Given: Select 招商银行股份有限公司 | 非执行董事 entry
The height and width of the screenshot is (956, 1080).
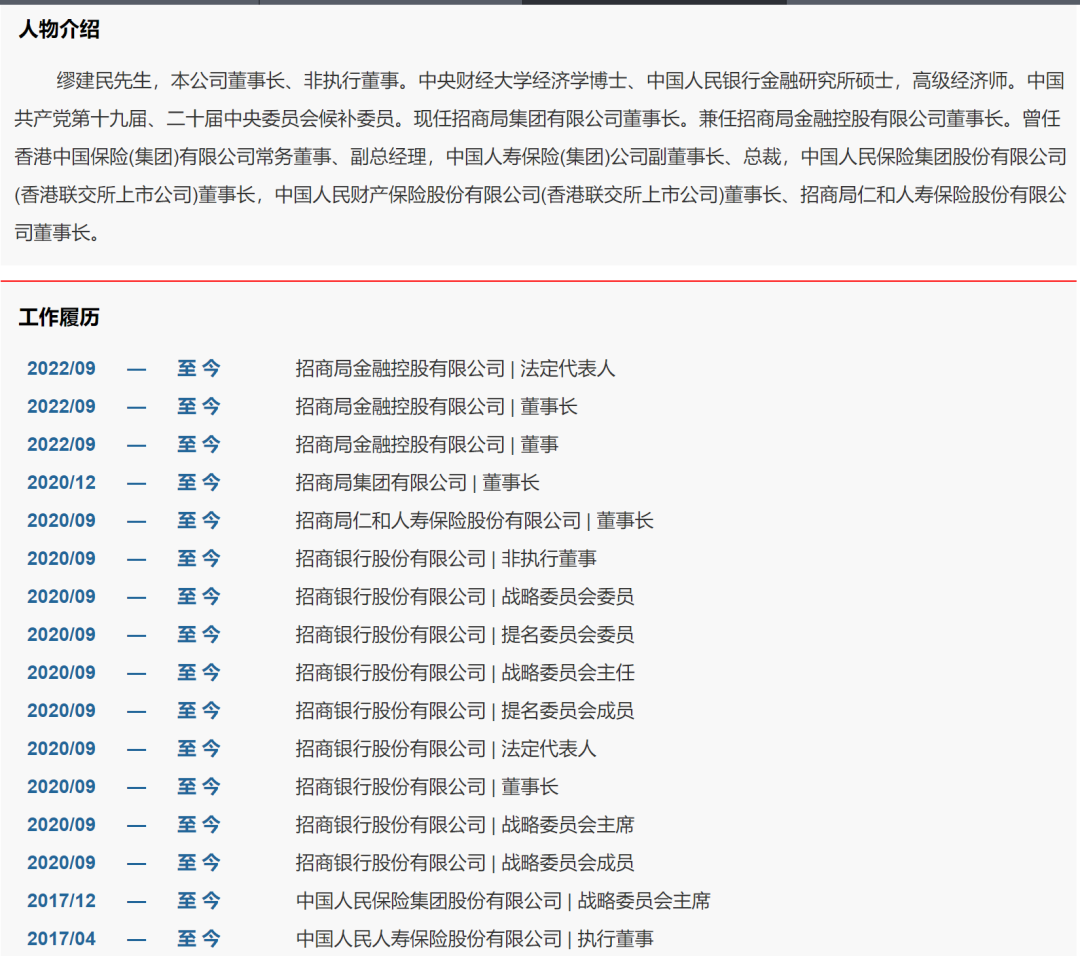Looking at the screenshot, I should pos(446,559).
